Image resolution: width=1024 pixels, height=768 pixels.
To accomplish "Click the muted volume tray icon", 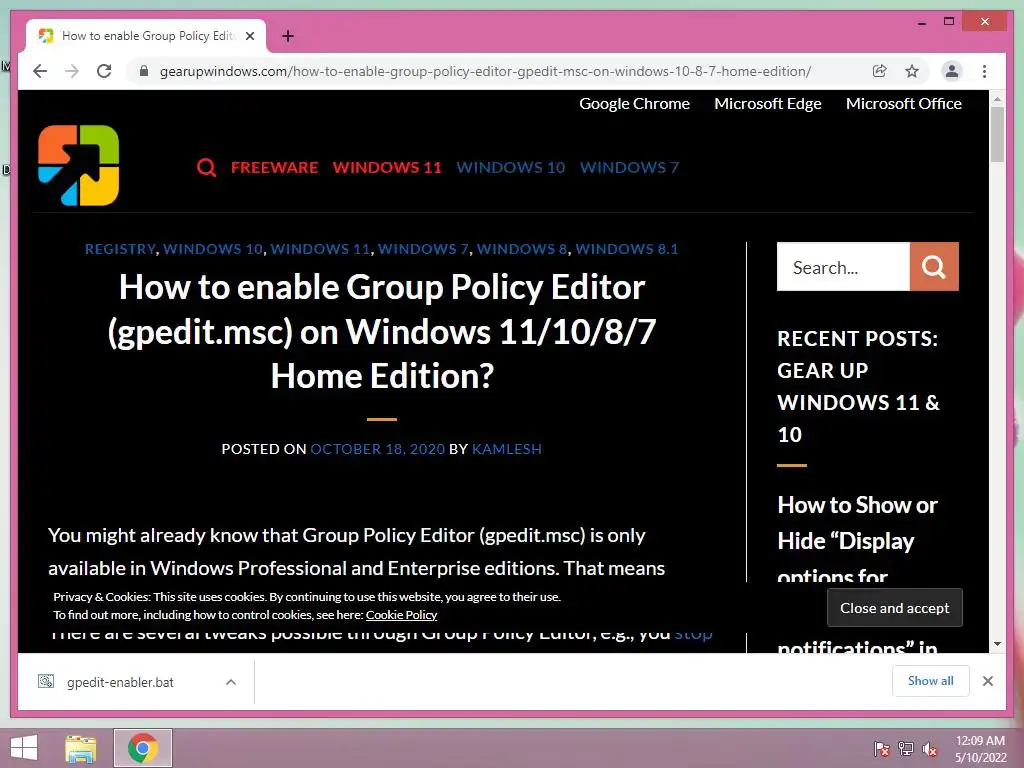I will [x=929, y=749].
